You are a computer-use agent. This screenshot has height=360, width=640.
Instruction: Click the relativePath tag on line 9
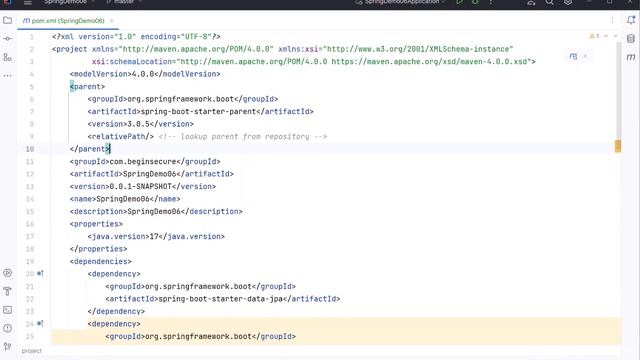click(120, 136)
